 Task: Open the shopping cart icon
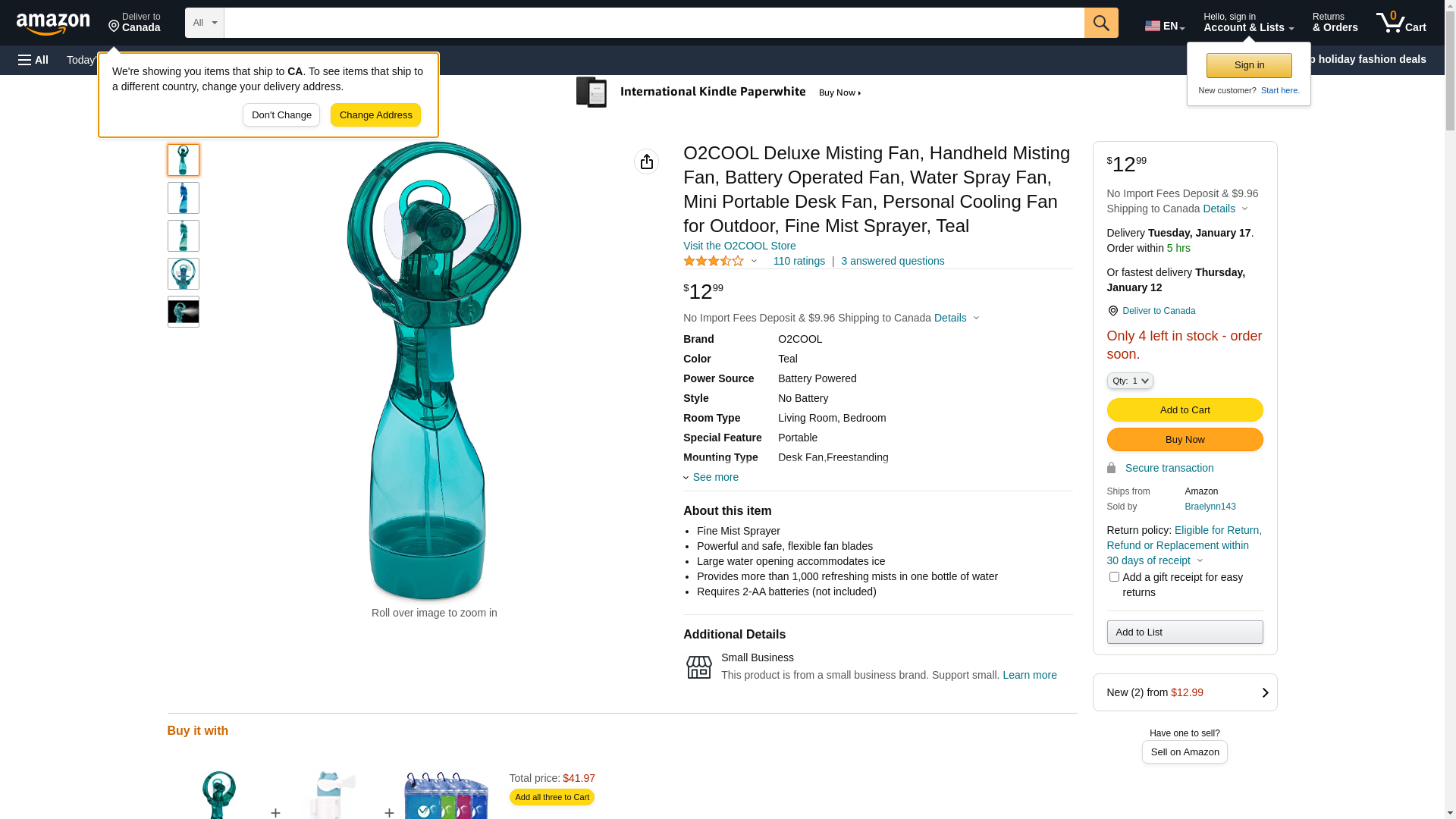point(1401,23)
